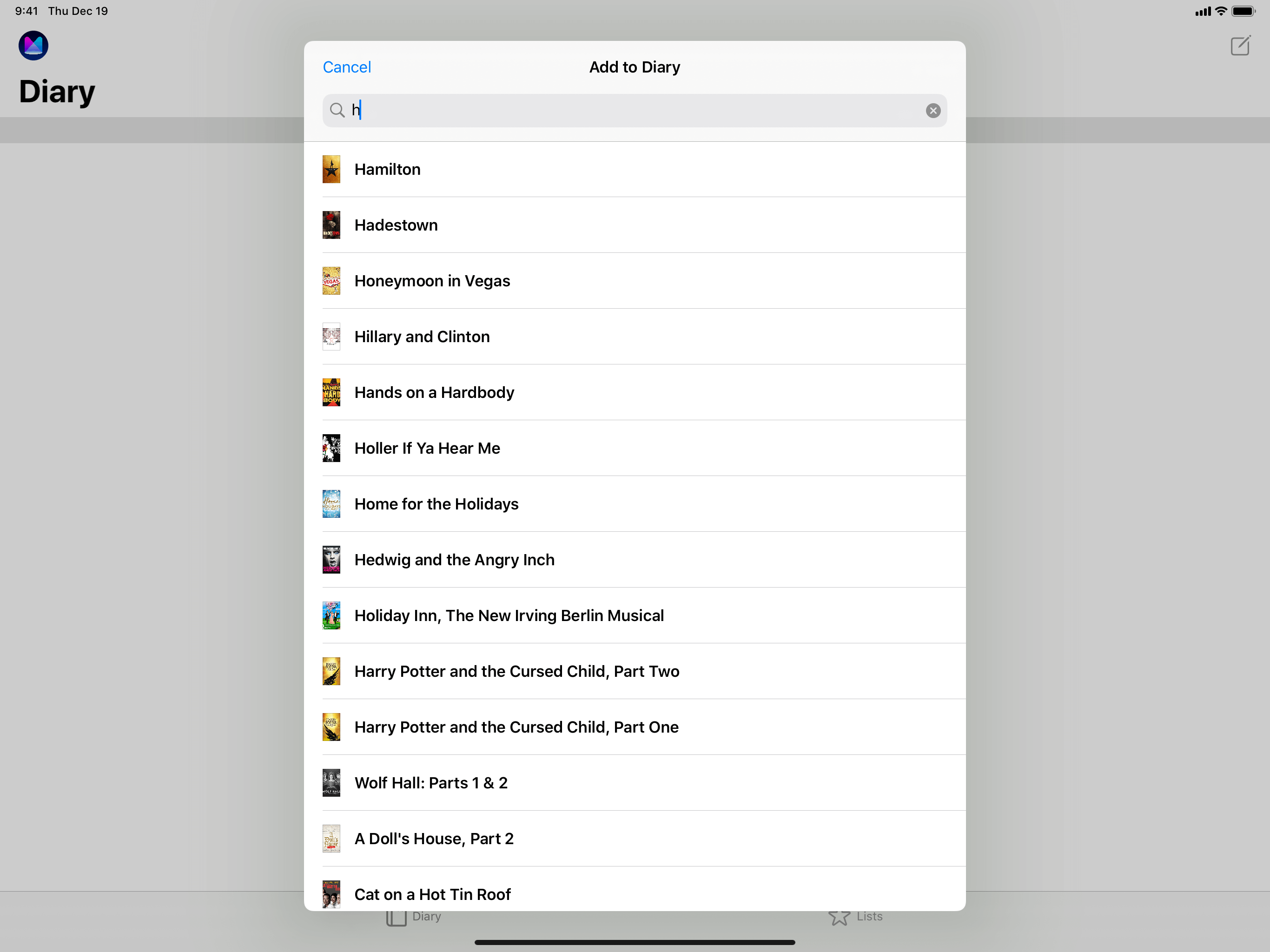
Task: Select the Hedwig poster thumbnail
Action: tap(331, 560)
